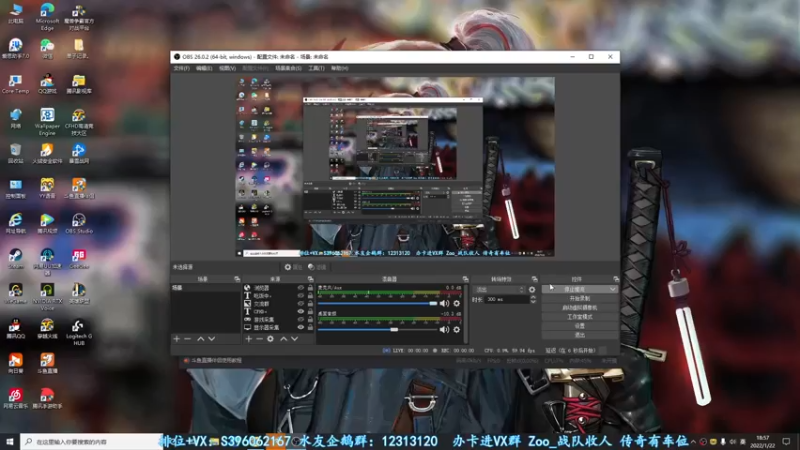The width and height of the screenshot is (800, 450).
Task: Mute the second mixer channel speaker icon
Action: point(444,330)
